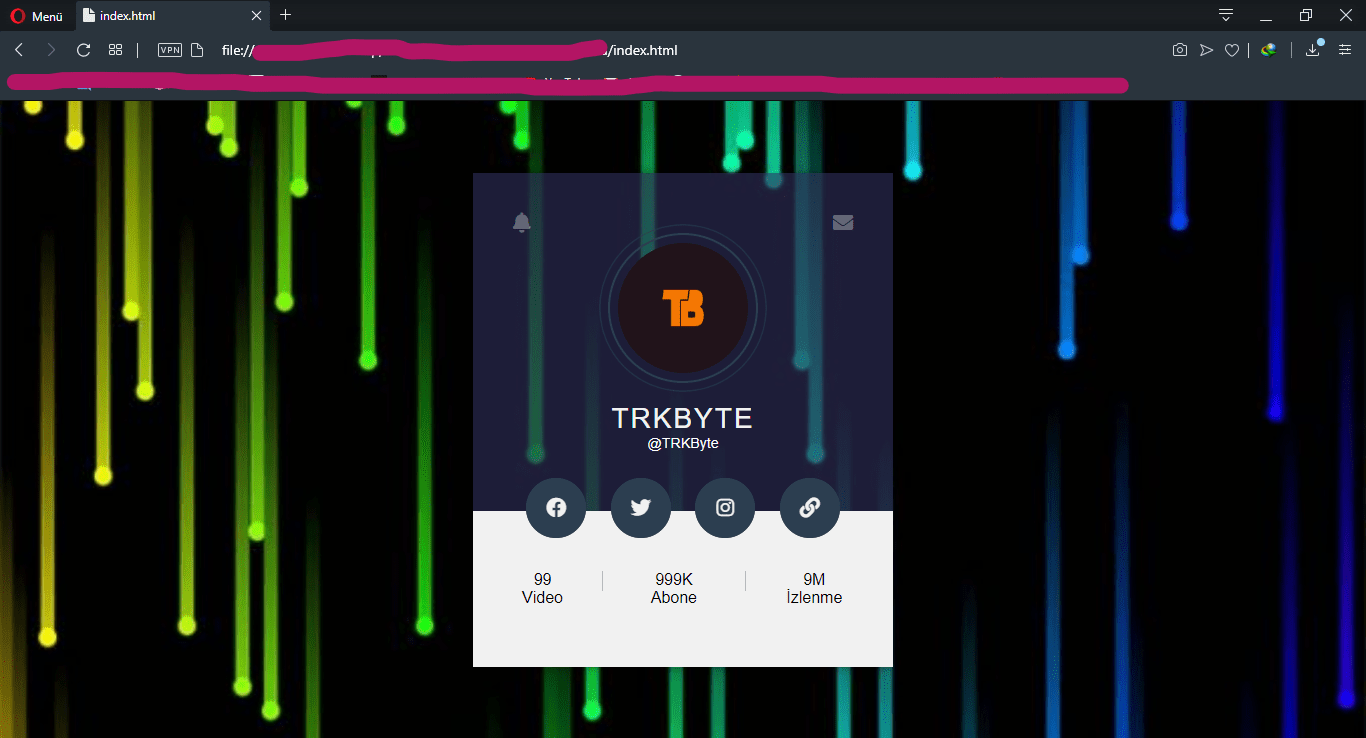Bookmark page with heart icon

click(x=1233, y=50)
